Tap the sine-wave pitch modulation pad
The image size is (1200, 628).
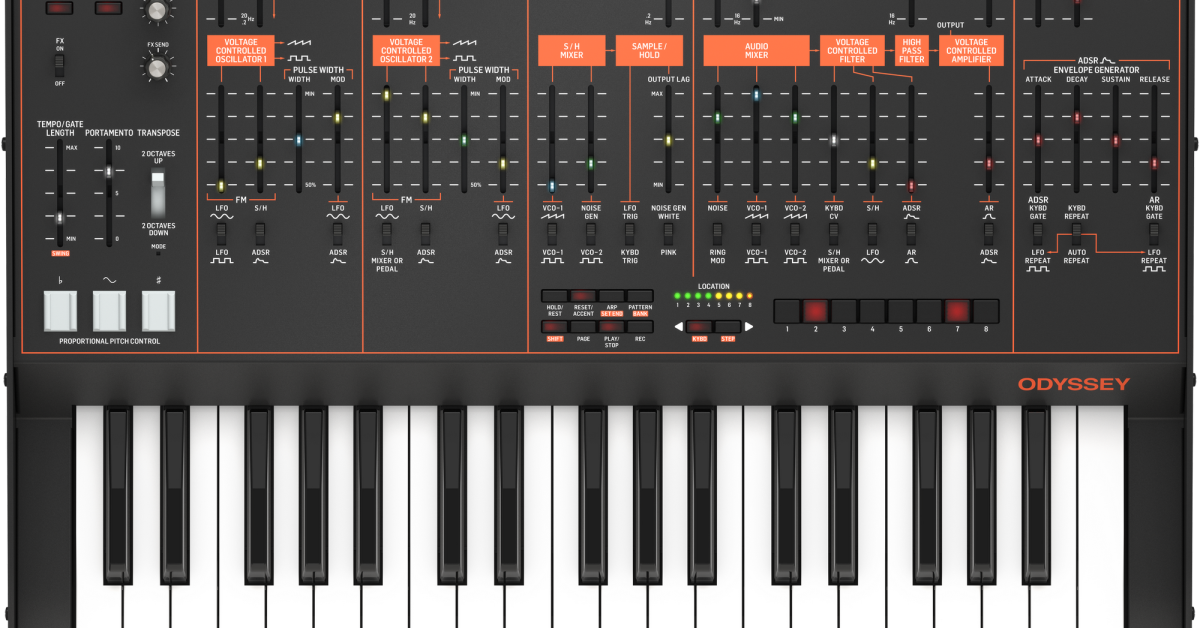pos(110,311)
